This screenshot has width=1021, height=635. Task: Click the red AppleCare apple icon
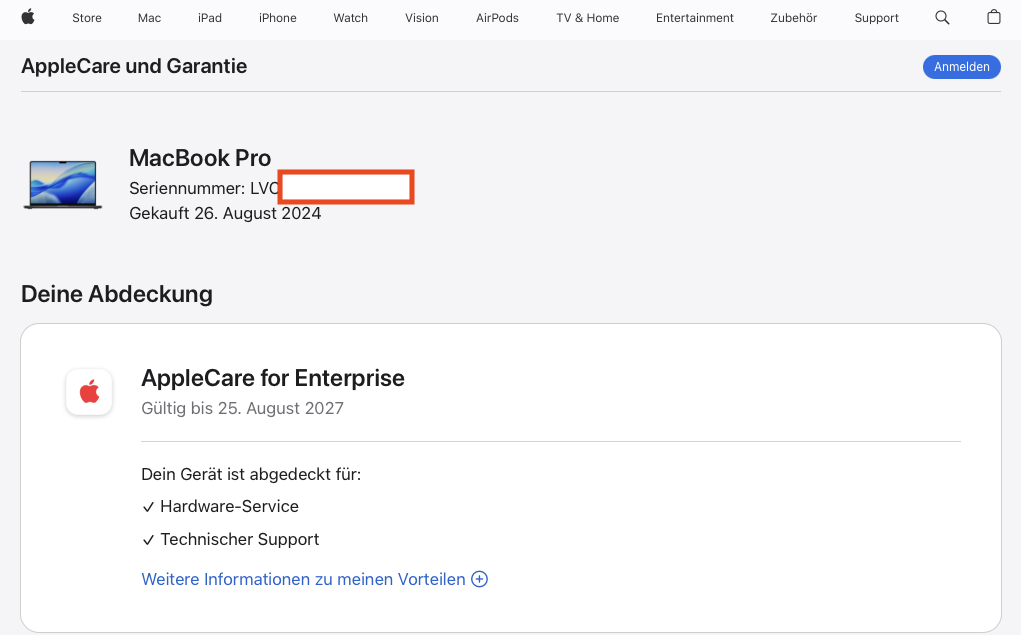click(x=89, y=392)
